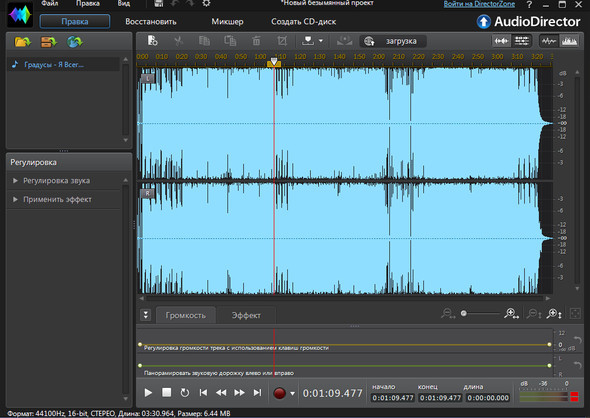Toggle the L channel label
The width and height of the screenshot is (590, 418).
click(x=148, y=78)
